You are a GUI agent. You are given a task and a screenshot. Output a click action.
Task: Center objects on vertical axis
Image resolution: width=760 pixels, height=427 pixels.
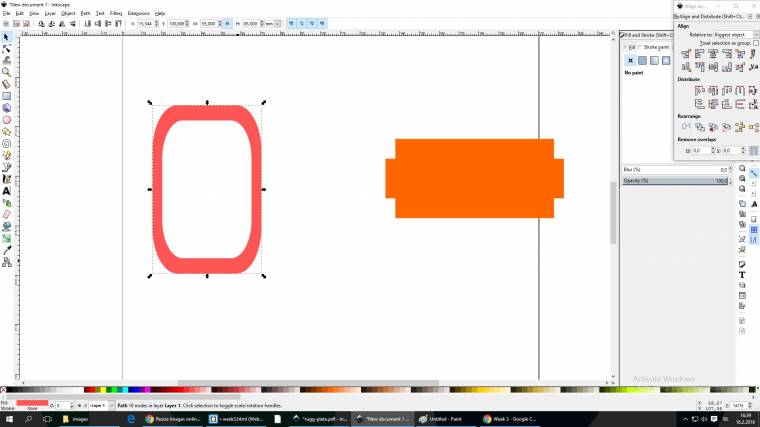[x=713, y=54]
